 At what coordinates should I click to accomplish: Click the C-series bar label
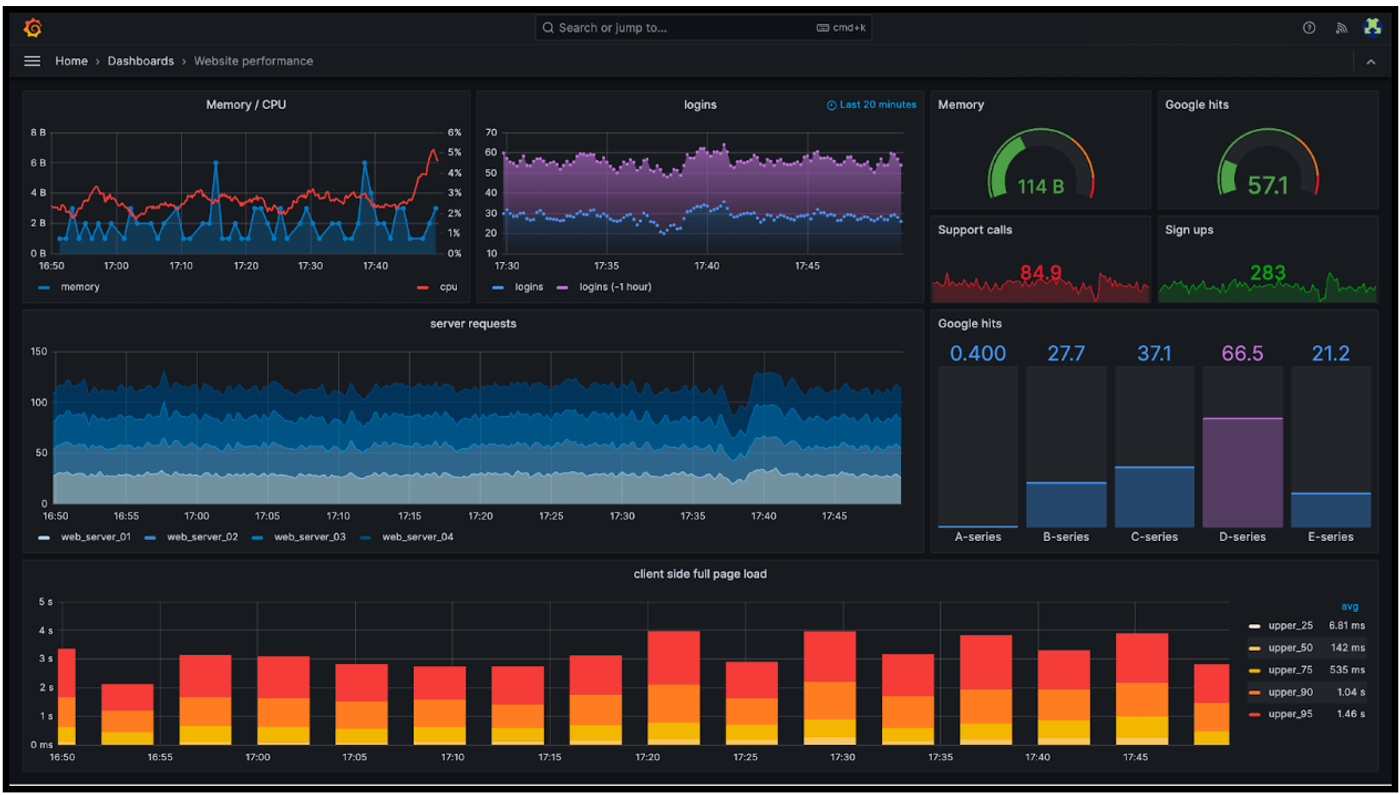click(1154, 537)
